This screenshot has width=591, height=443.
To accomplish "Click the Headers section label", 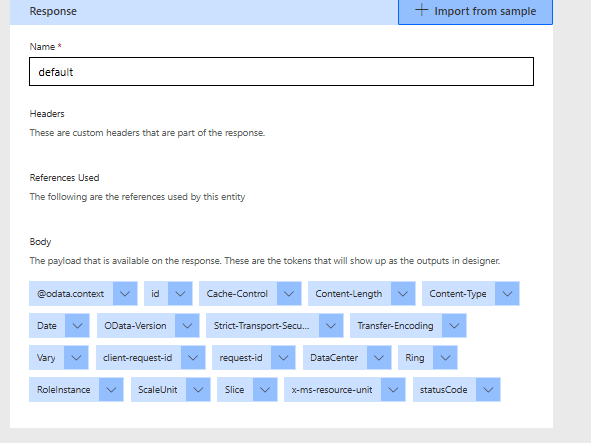I will coord(47,114).
